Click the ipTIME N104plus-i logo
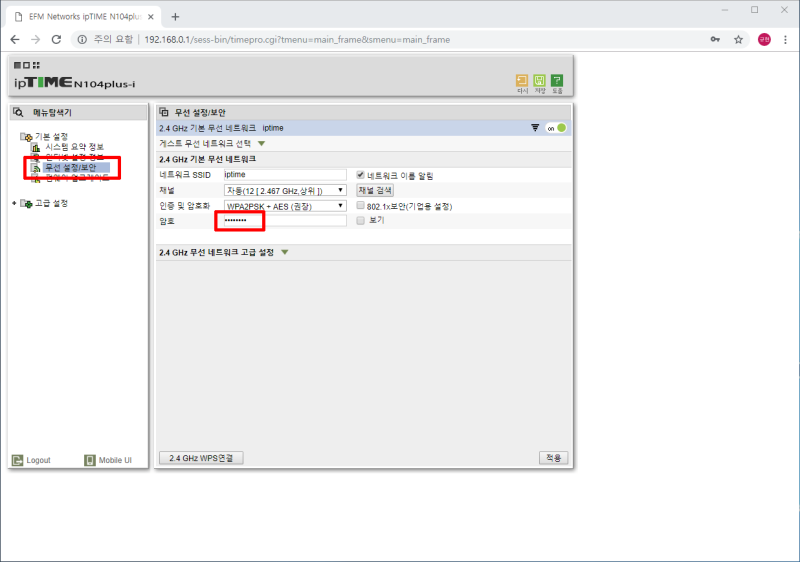 [74, 82]
